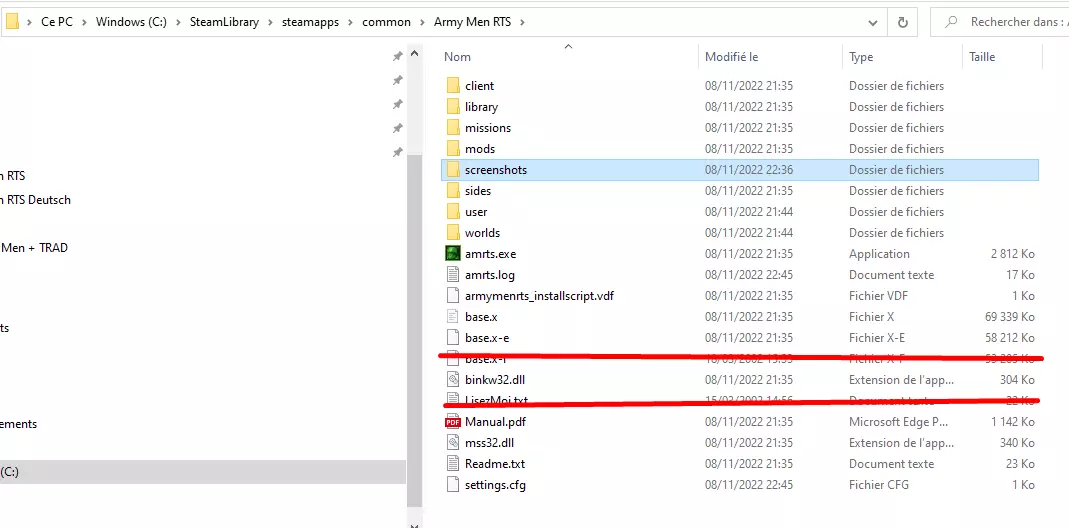
Task: Open the address bar history dropdown
Action: (x=873, y=23)
